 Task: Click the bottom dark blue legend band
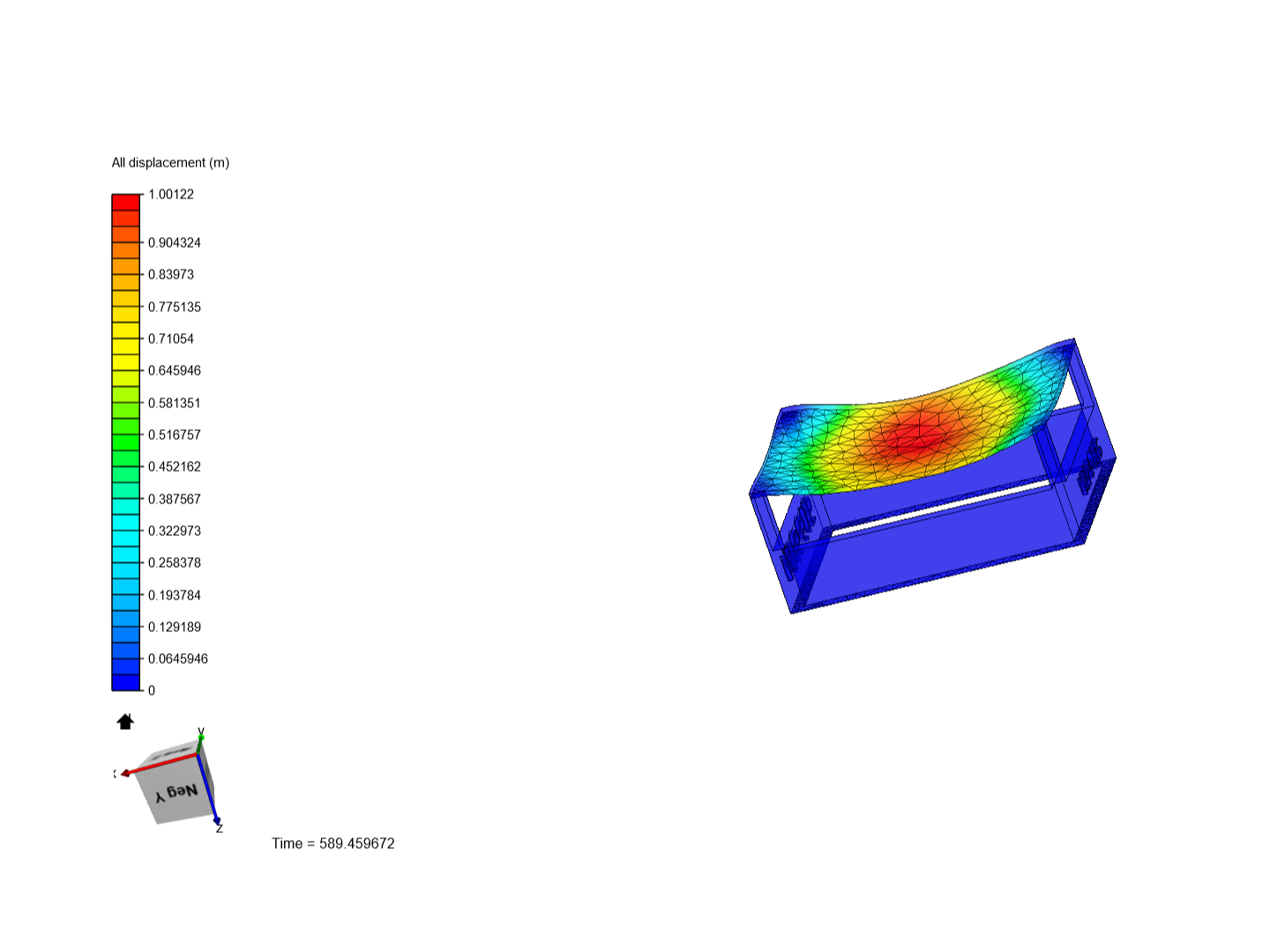click(x=126, y=682)
